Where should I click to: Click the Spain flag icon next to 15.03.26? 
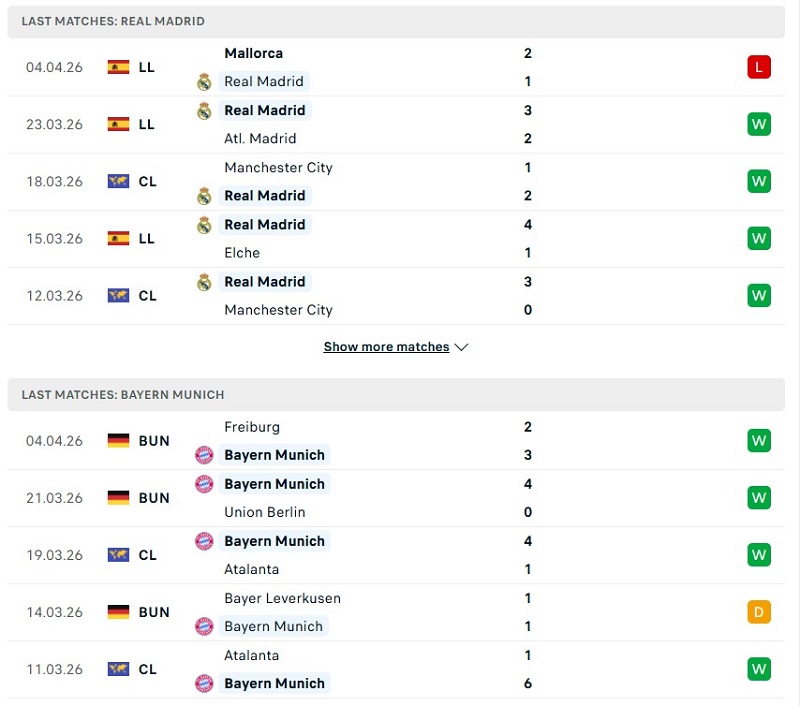(x=116, y=238)
